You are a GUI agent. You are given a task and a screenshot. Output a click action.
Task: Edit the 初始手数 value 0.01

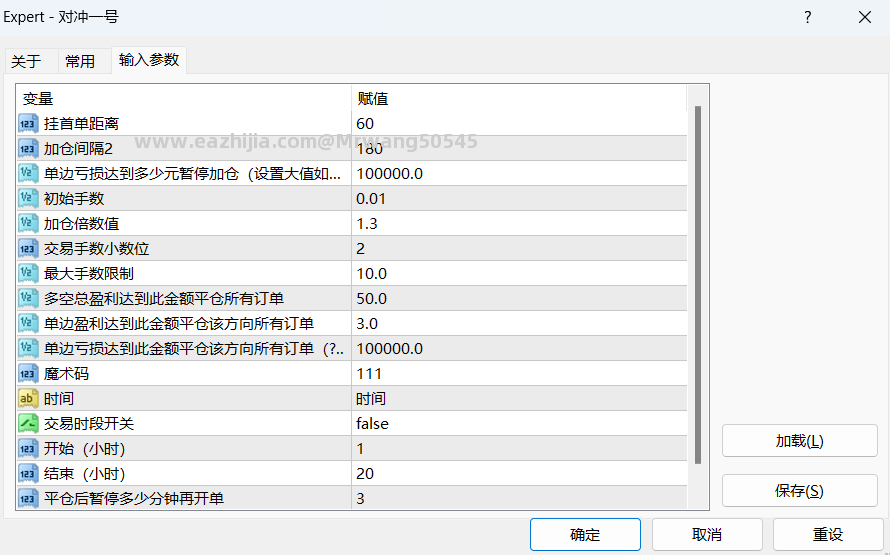519,199
